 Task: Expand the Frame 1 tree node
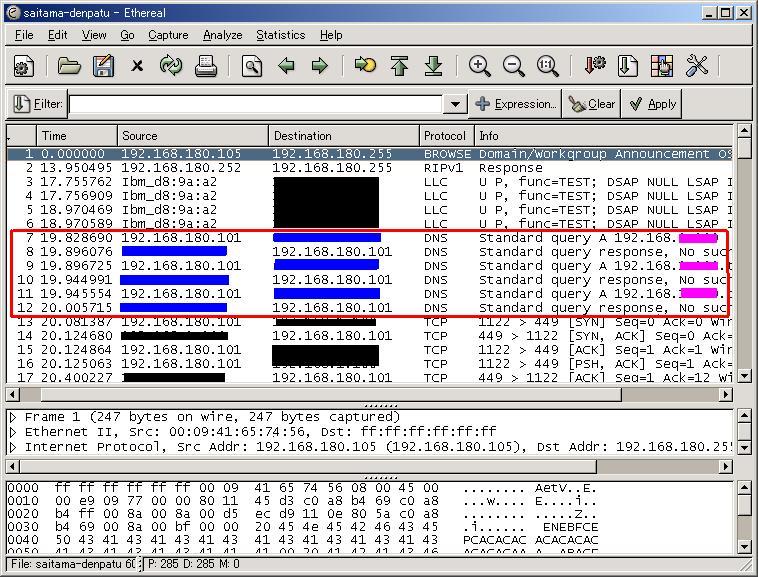point(14,417)
